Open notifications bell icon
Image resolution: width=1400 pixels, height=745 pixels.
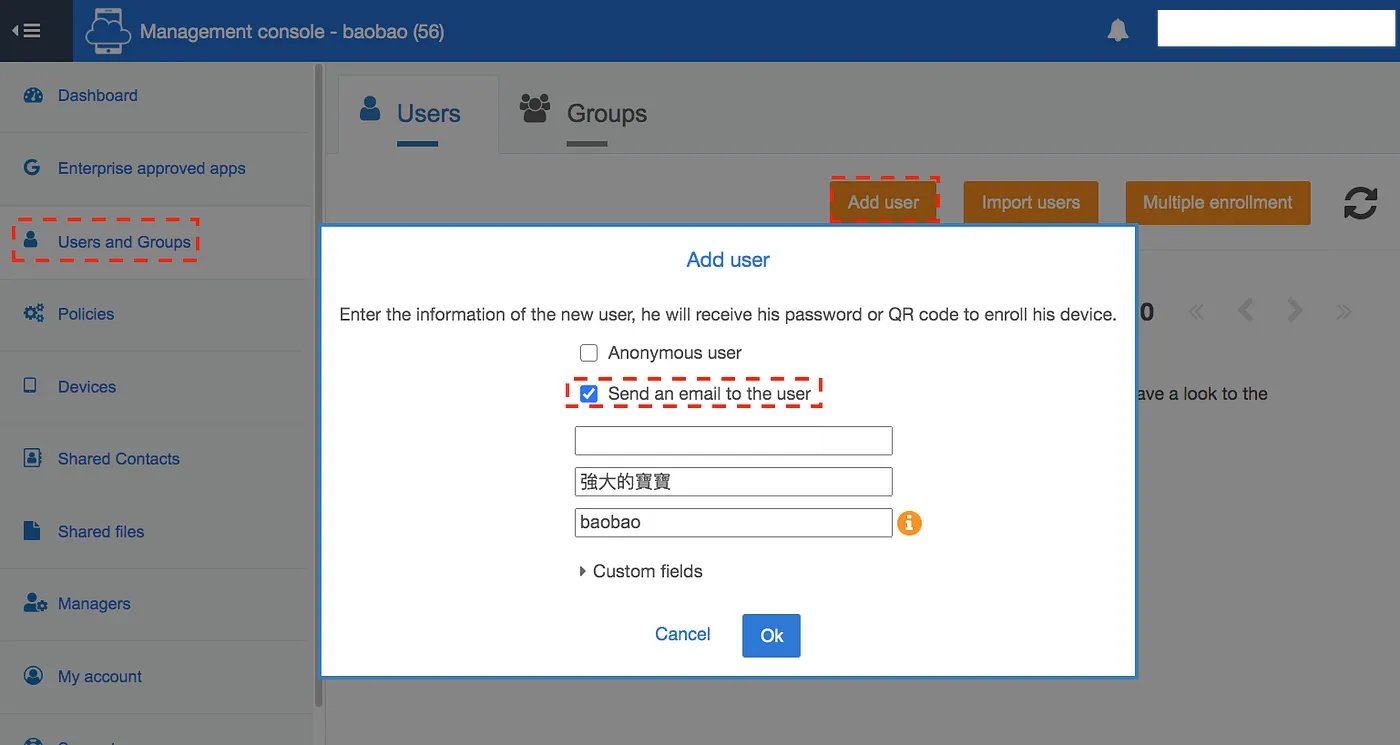(x=1118, y=31)
